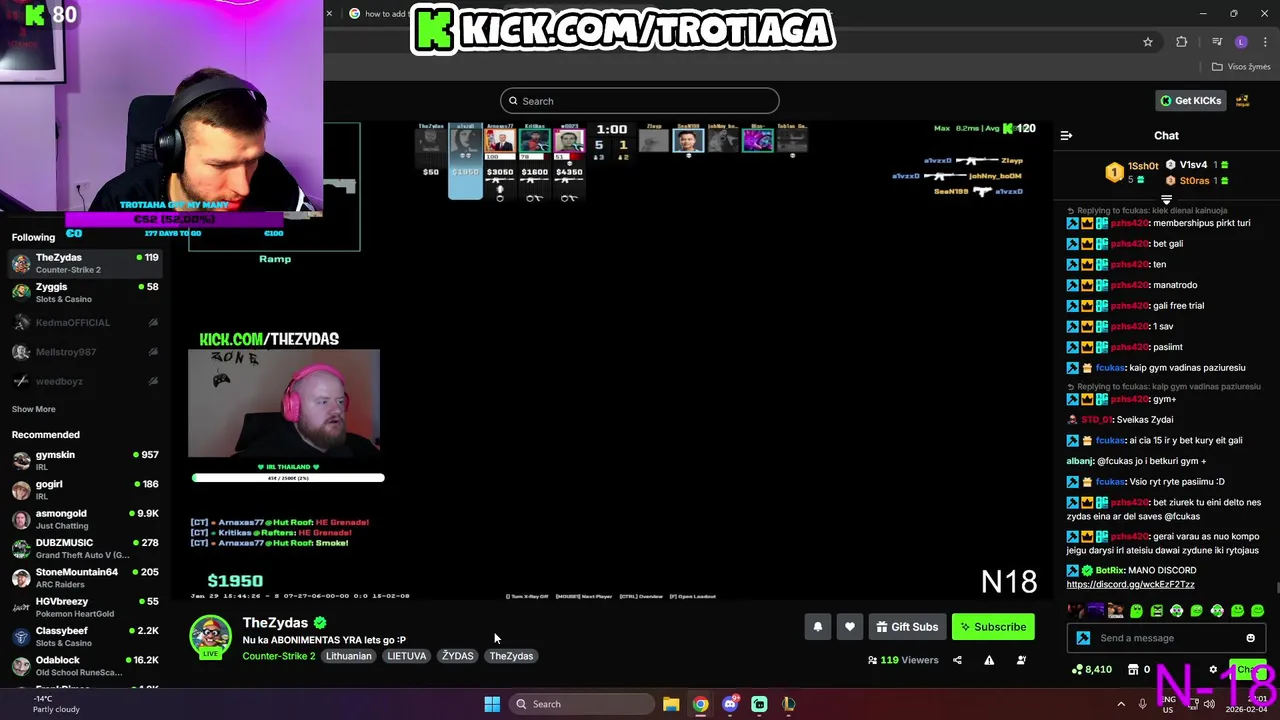Image resolution: width=1280 pixels, height=720 pixels.
Task: Open Chrome extensions puzzle icon
Action: tap(1182, 42)
